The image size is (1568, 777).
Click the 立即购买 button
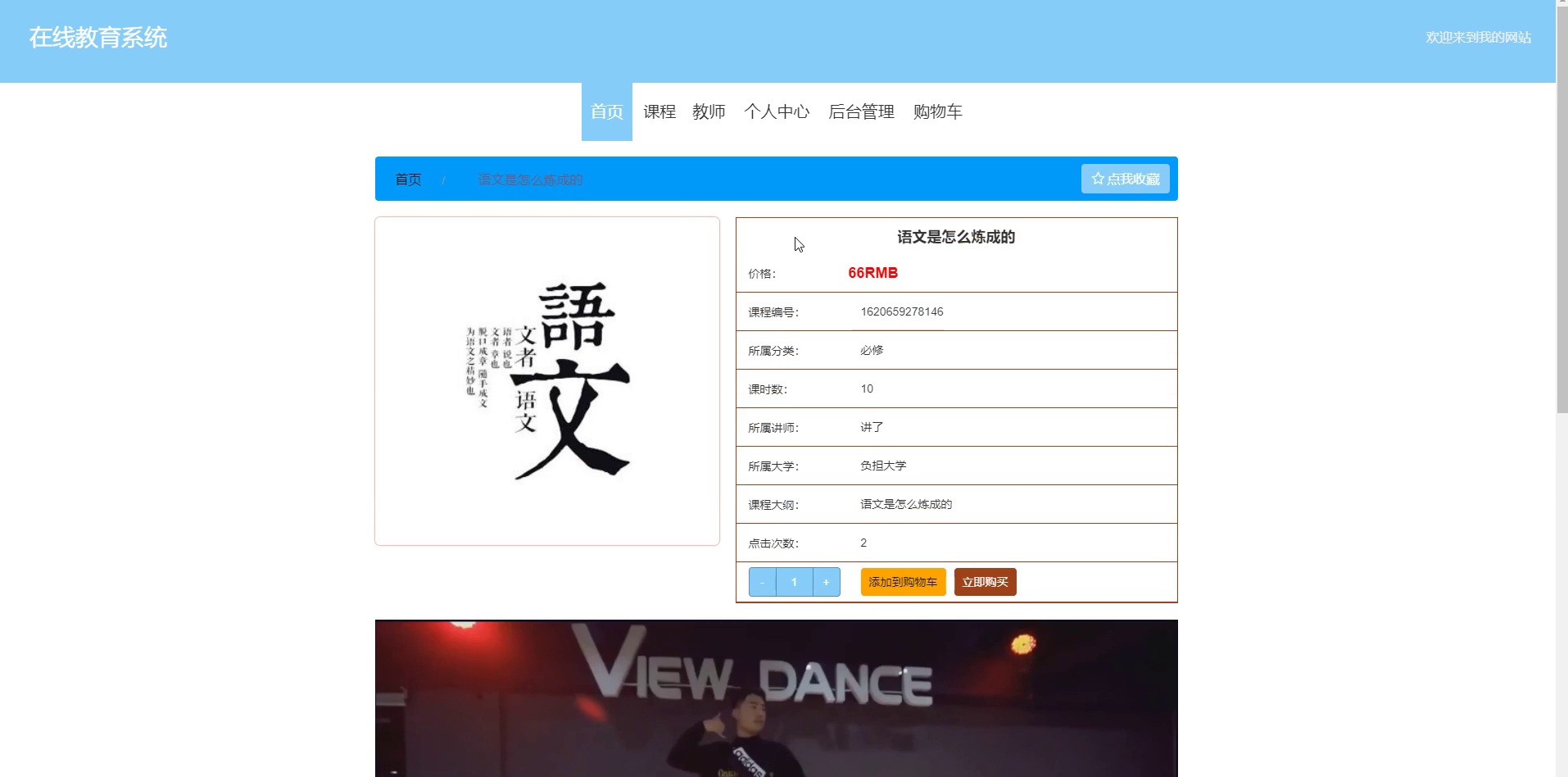click(x=985, y=582)
